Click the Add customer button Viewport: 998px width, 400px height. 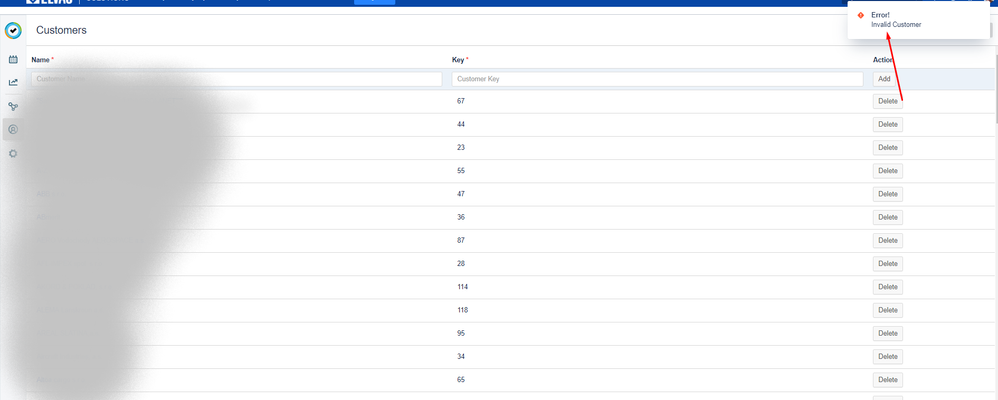pyautogui.click(x=884, y=79)
